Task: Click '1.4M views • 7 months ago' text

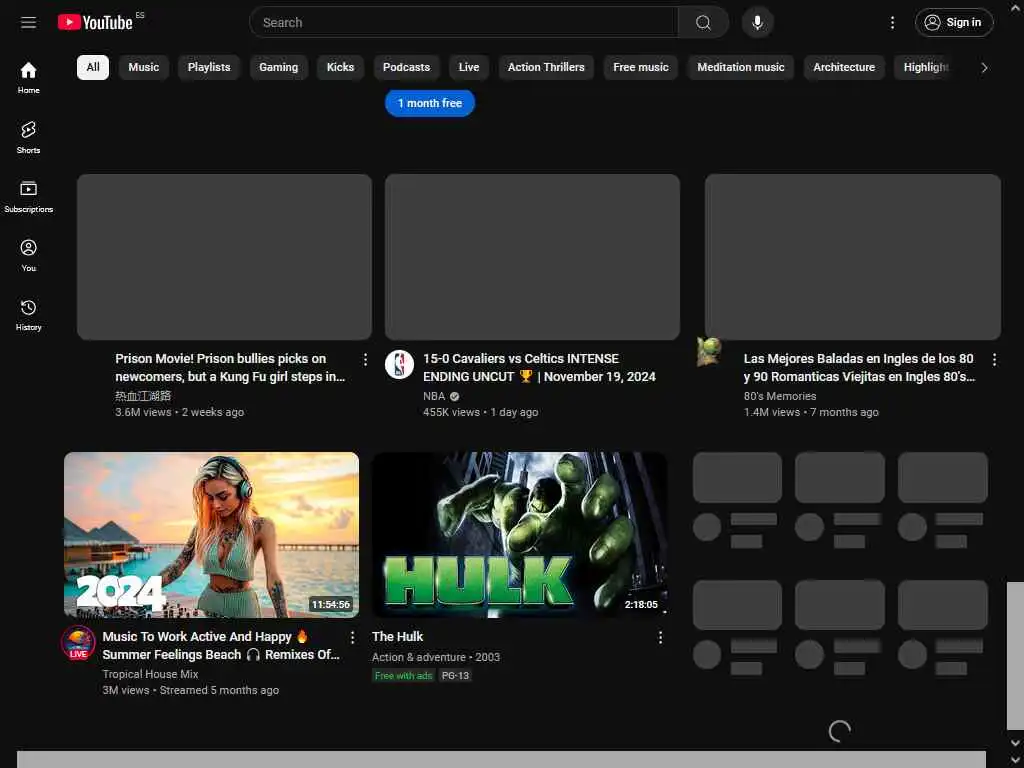Action: click(811, 413)
